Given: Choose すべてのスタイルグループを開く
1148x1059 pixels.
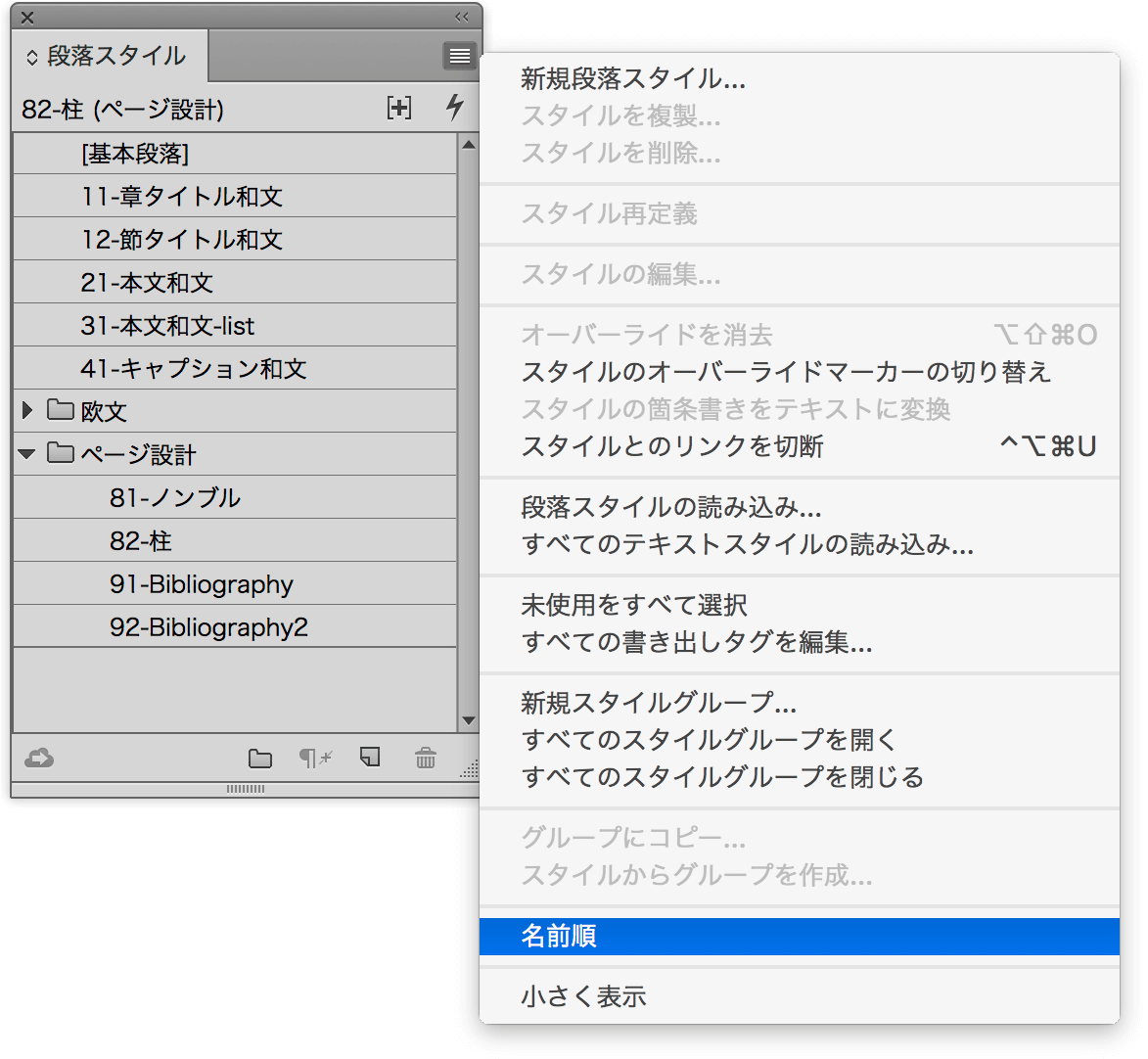Looking at the screenshot, I should coord(800,740).
